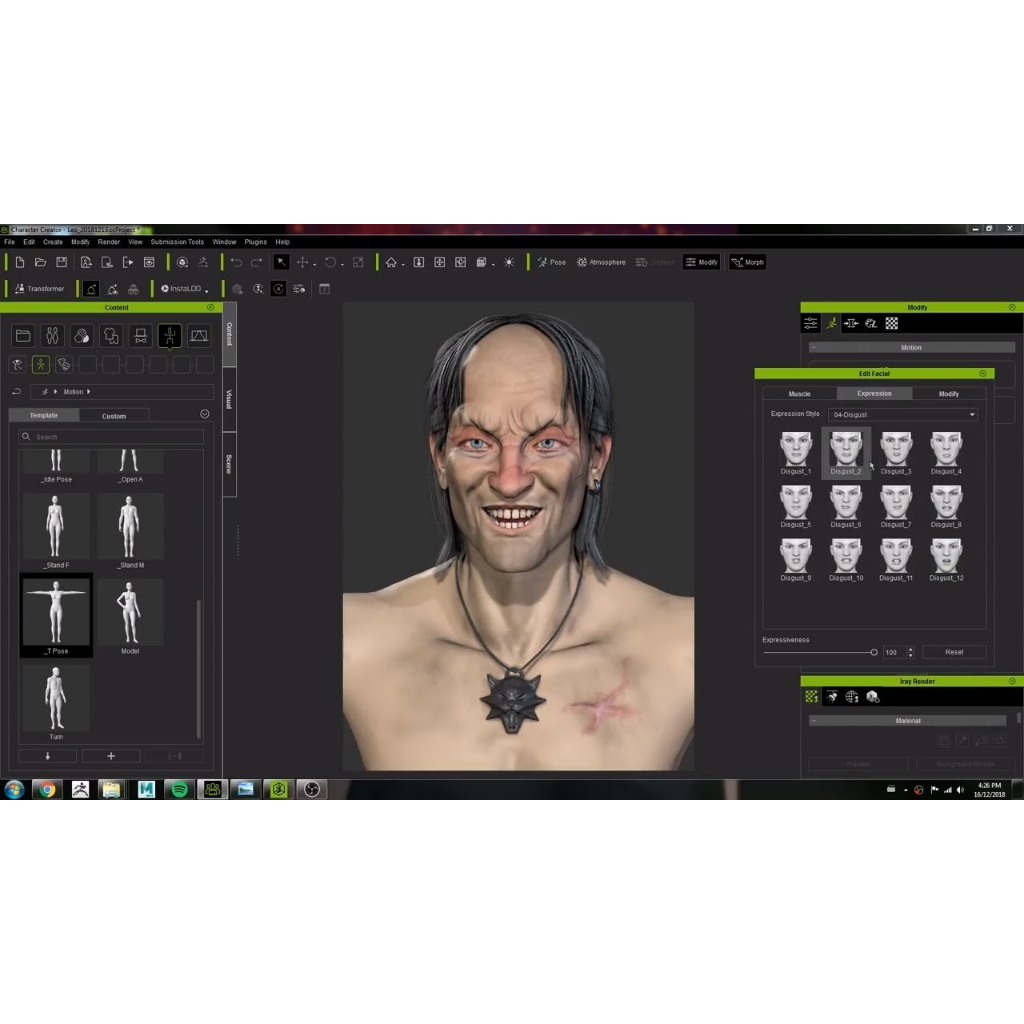Screen dimensions: 1024x1024
Task: Increase the Expressiveness value stepper
Action: (910, 649)
